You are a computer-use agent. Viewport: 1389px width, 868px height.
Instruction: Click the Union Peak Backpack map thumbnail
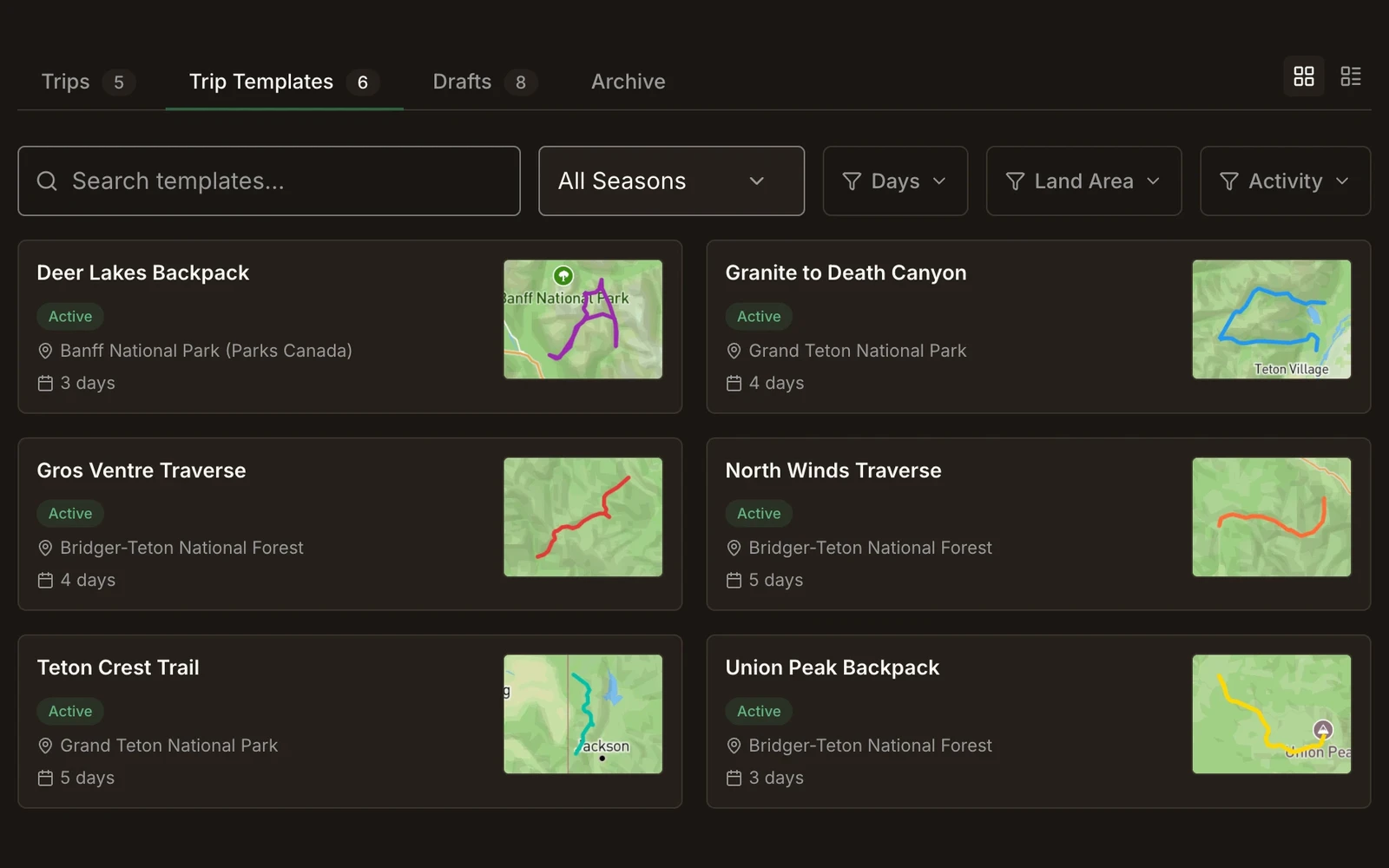click(x=1272, y=714)
